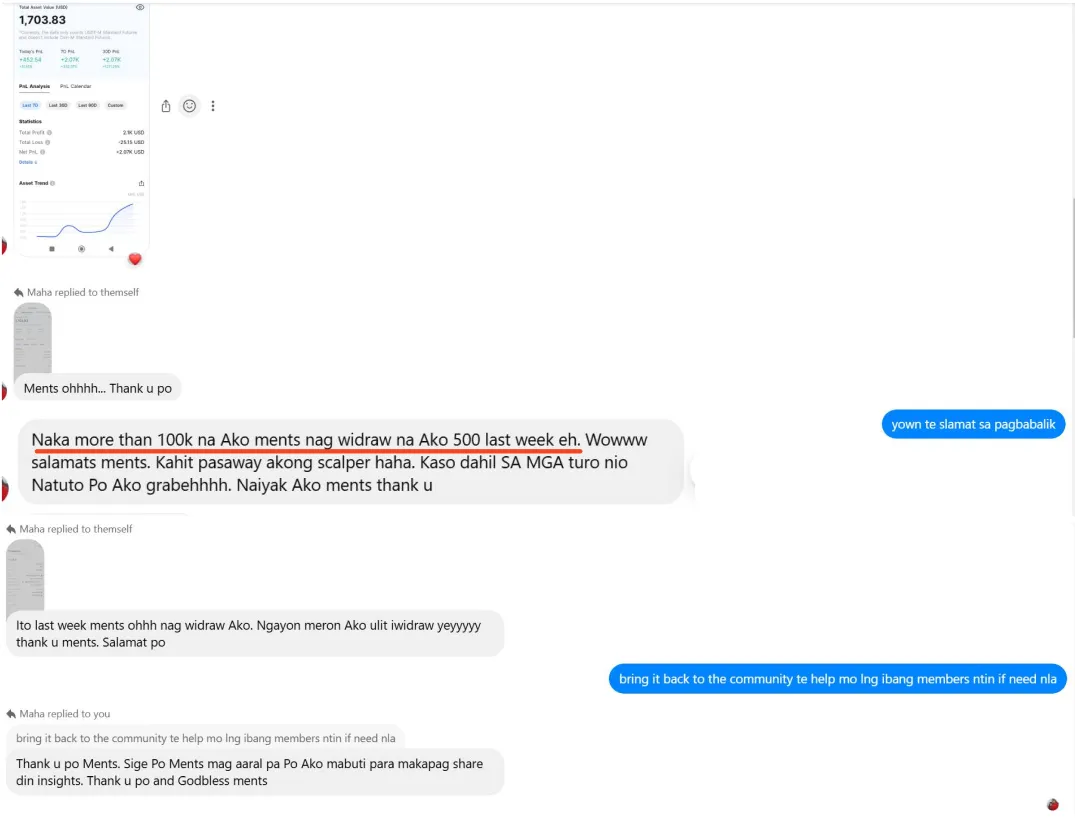This screenshot has width=1075, height=820.
Task: Open thumbnail above 'Ments ohhhh... Thank u po'
Action: point(32,339)
